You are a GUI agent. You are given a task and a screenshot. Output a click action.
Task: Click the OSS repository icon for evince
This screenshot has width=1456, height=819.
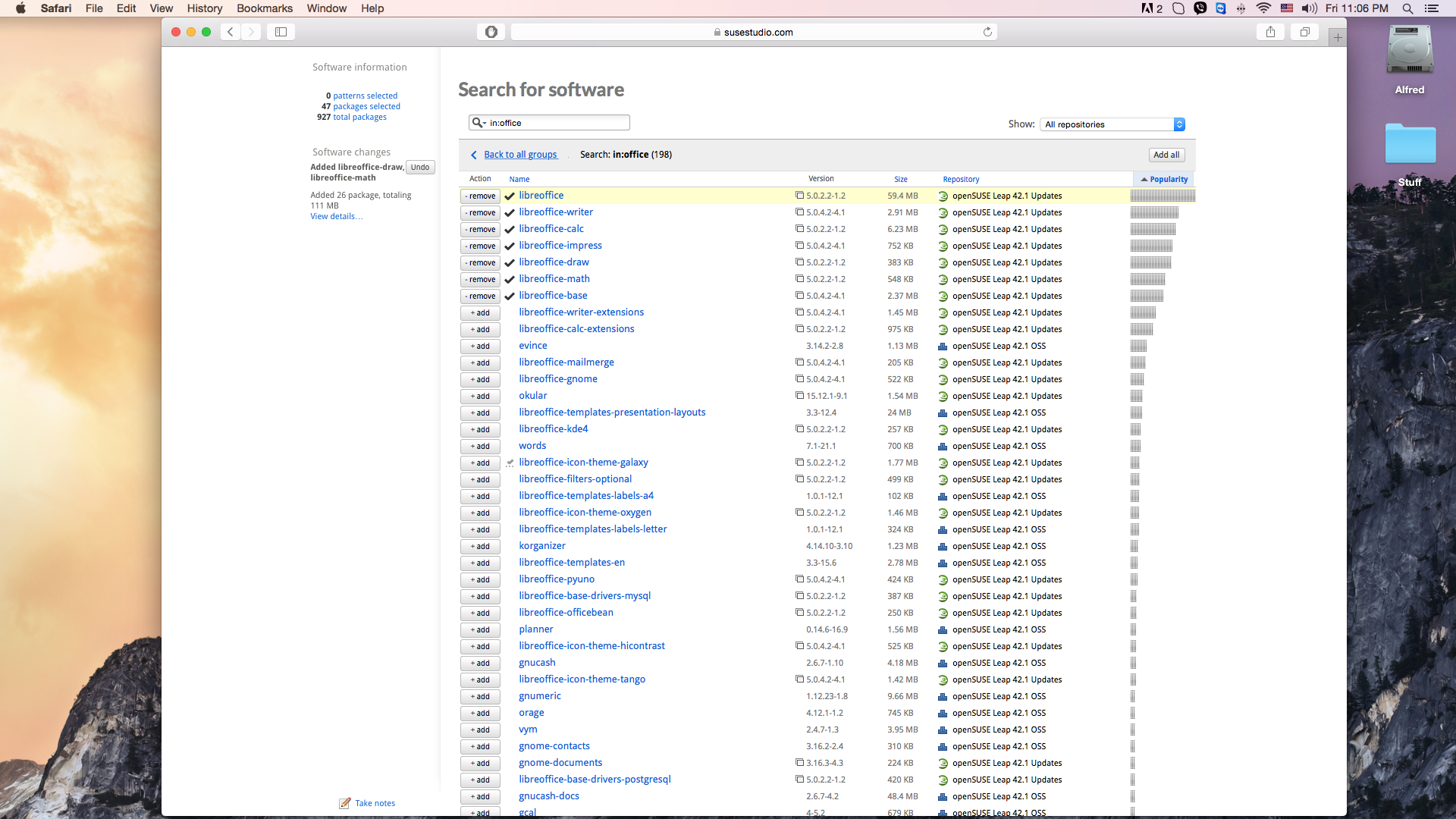click(943, 346)
